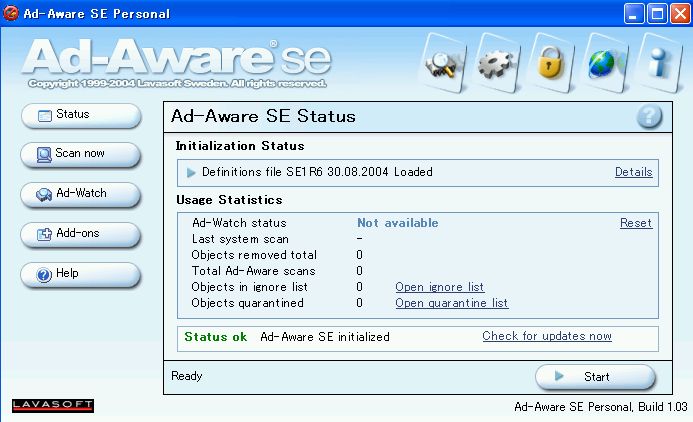
Task: Open settings via the gear icon
Action: pyautogui.click(x=496, y=63)
